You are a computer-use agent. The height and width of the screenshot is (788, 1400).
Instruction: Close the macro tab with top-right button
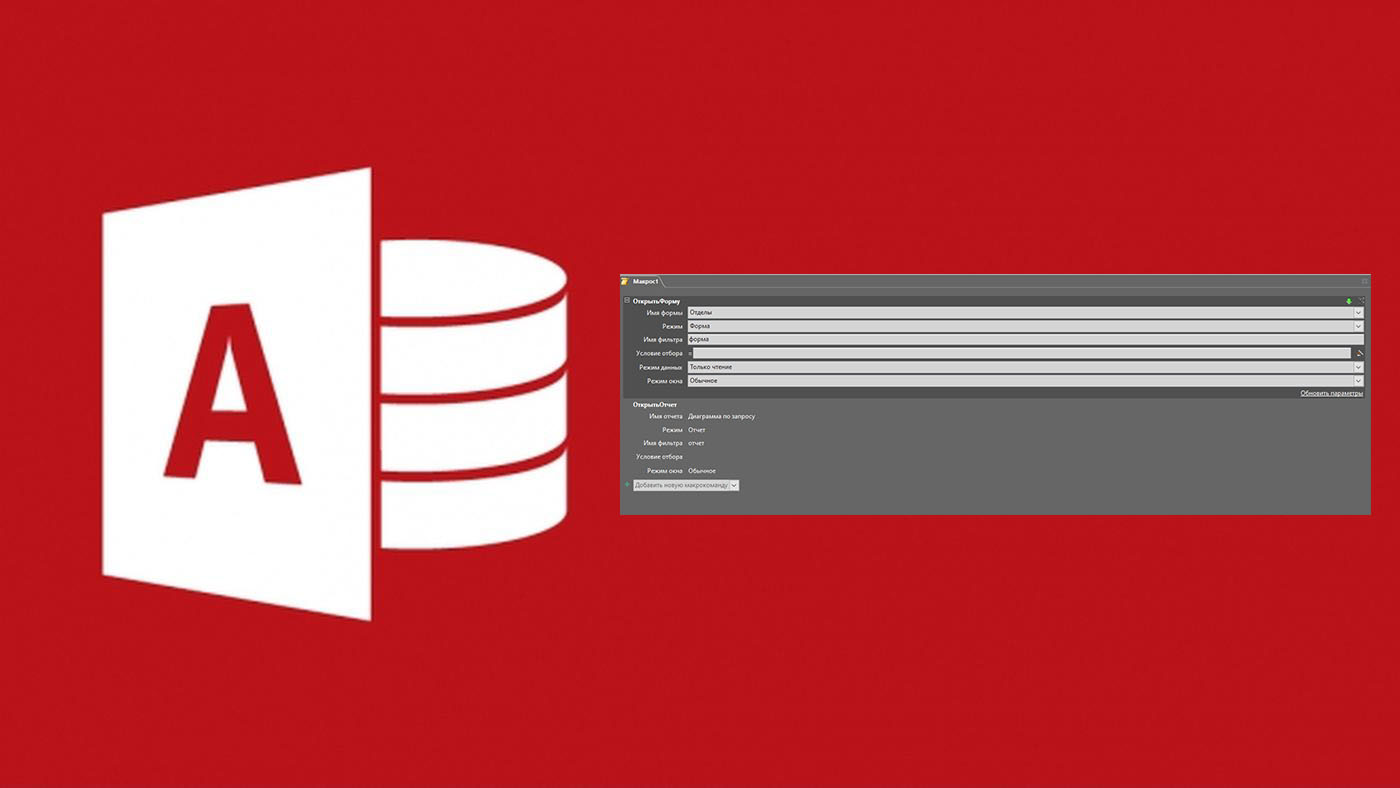click(1364, 281)
